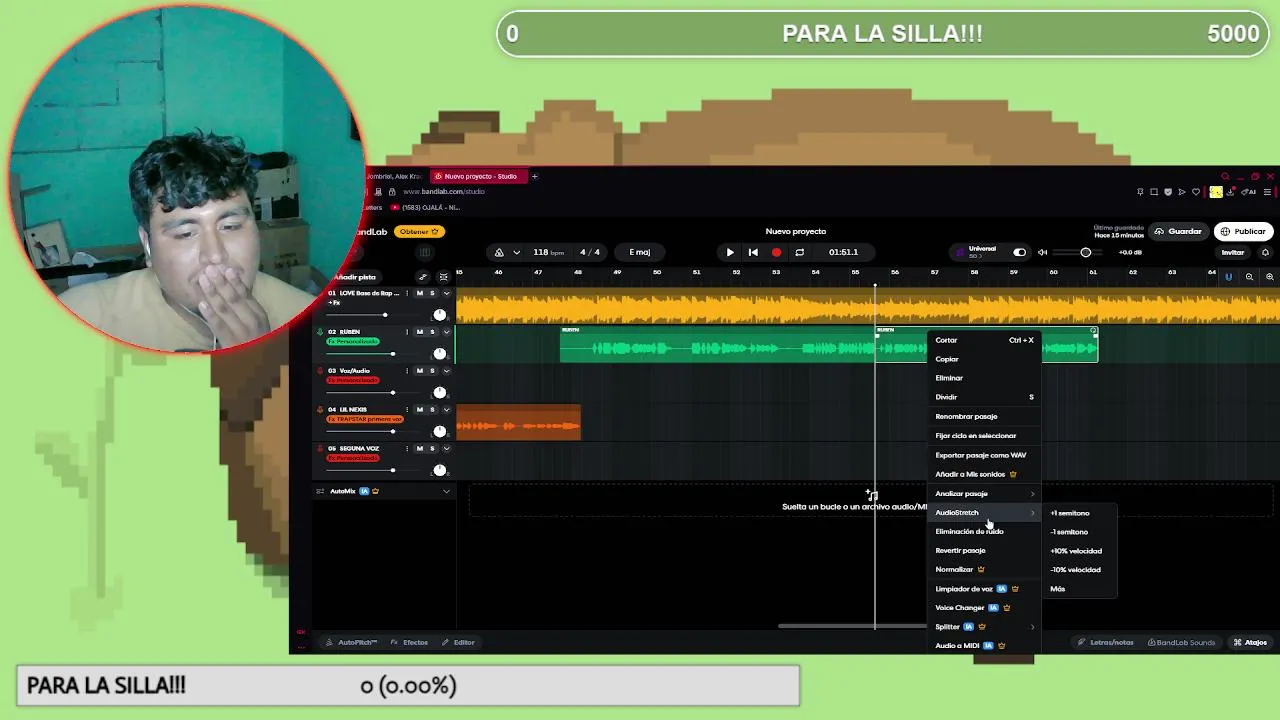The image size is (1280, 720).
Task: Expand track 02 RUBEN chevron
Action: (446, 332)
